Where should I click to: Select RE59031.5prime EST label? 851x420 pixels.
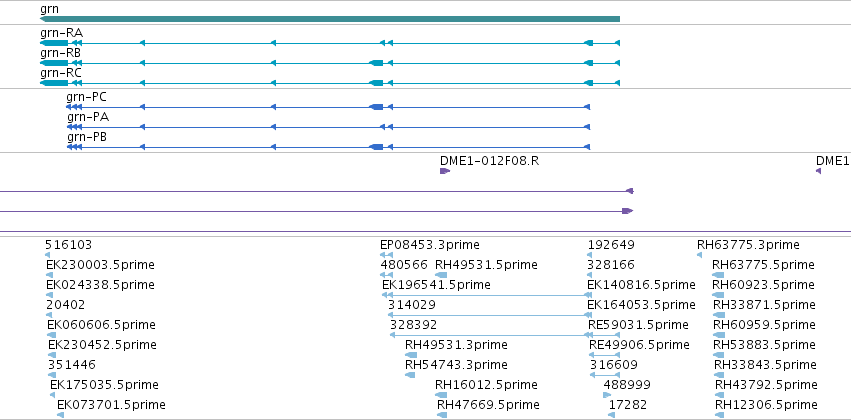pos(638,324)
